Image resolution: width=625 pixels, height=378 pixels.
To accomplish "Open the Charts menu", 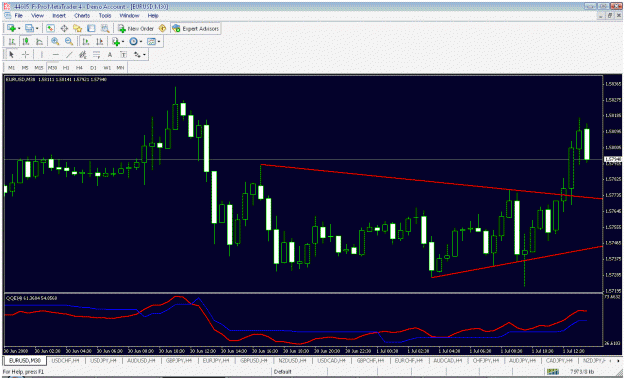I will coord(82,16).
